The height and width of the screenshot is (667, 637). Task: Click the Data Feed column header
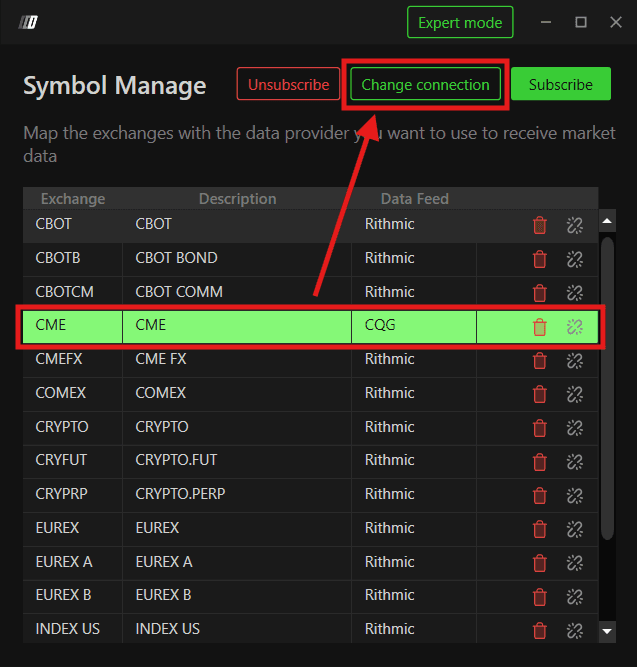414,199
